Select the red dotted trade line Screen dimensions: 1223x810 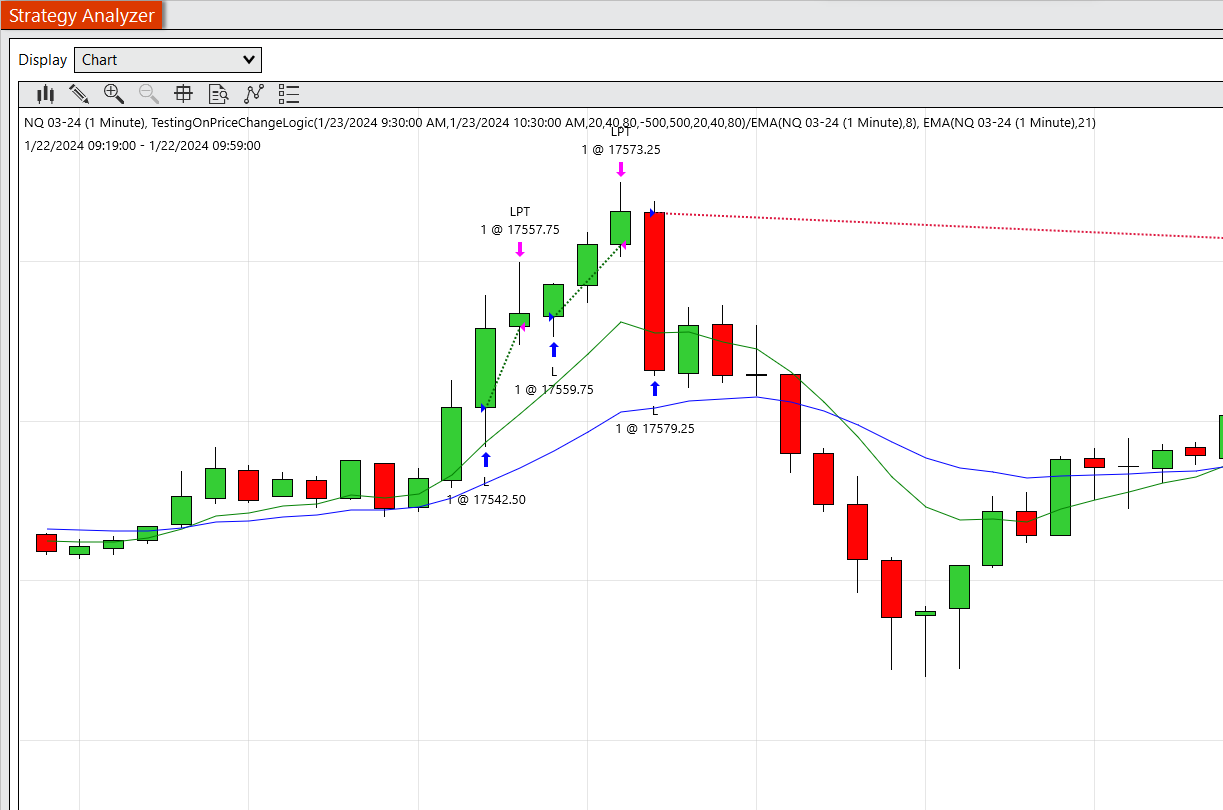pos(940,225)
